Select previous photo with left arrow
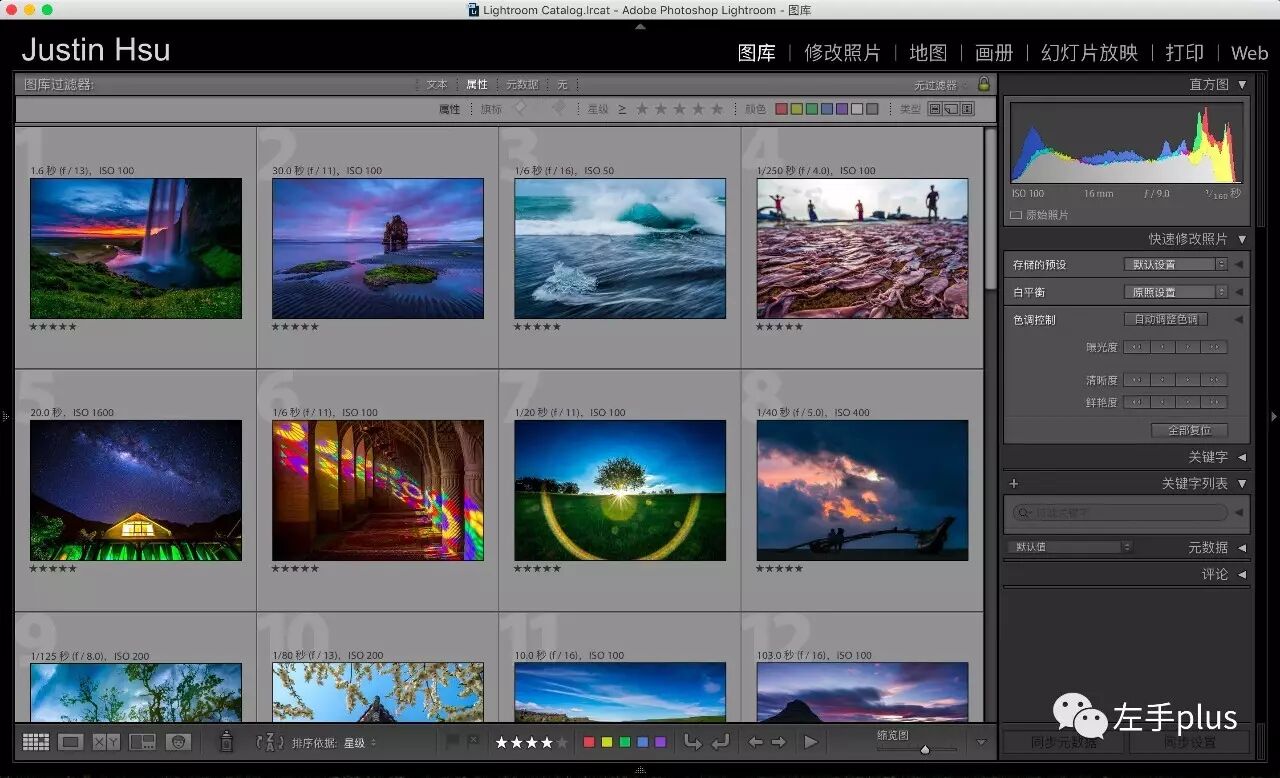 click(x=755, y=742)
